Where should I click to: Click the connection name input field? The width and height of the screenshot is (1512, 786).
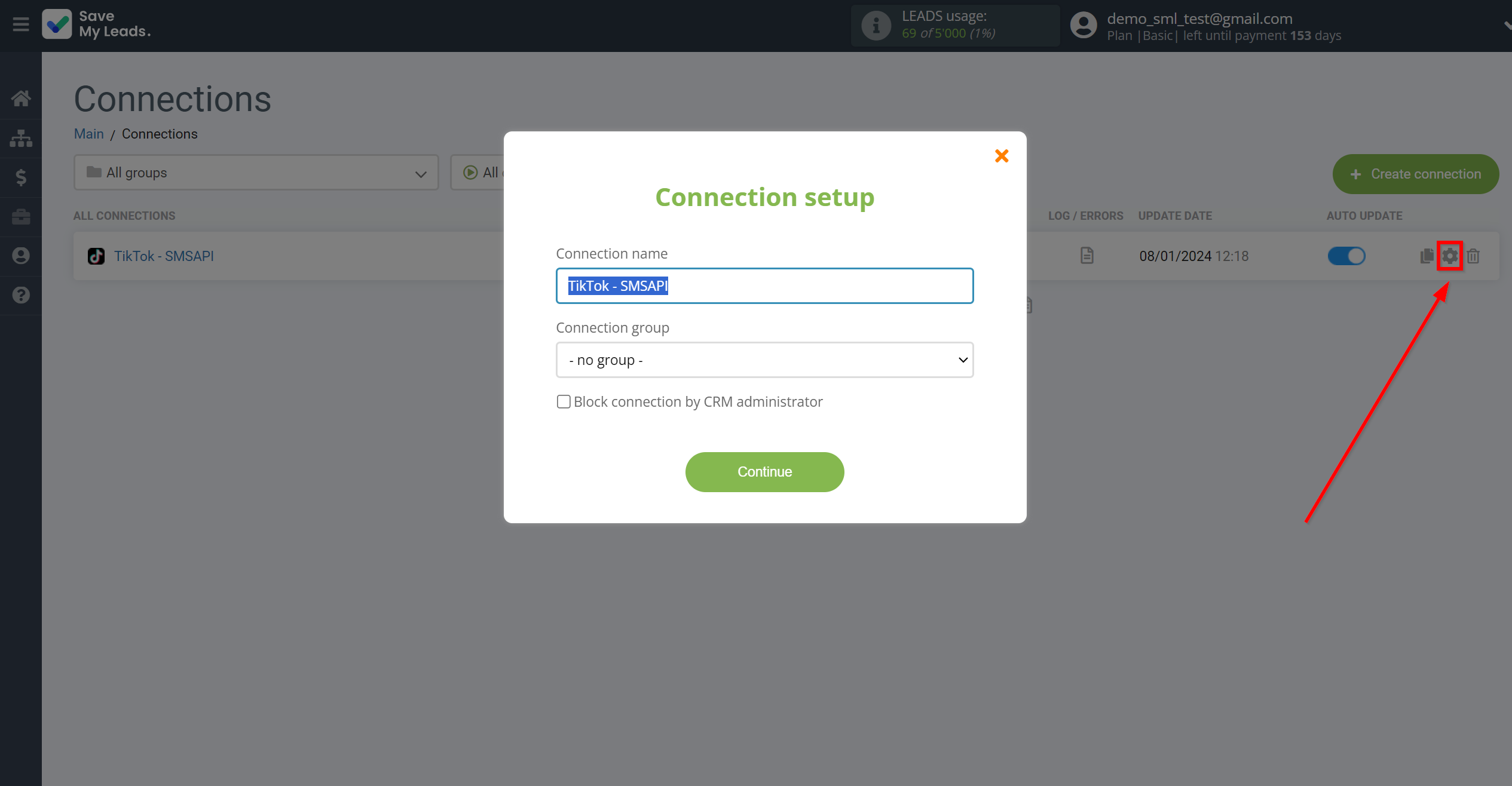coord(765,285)
